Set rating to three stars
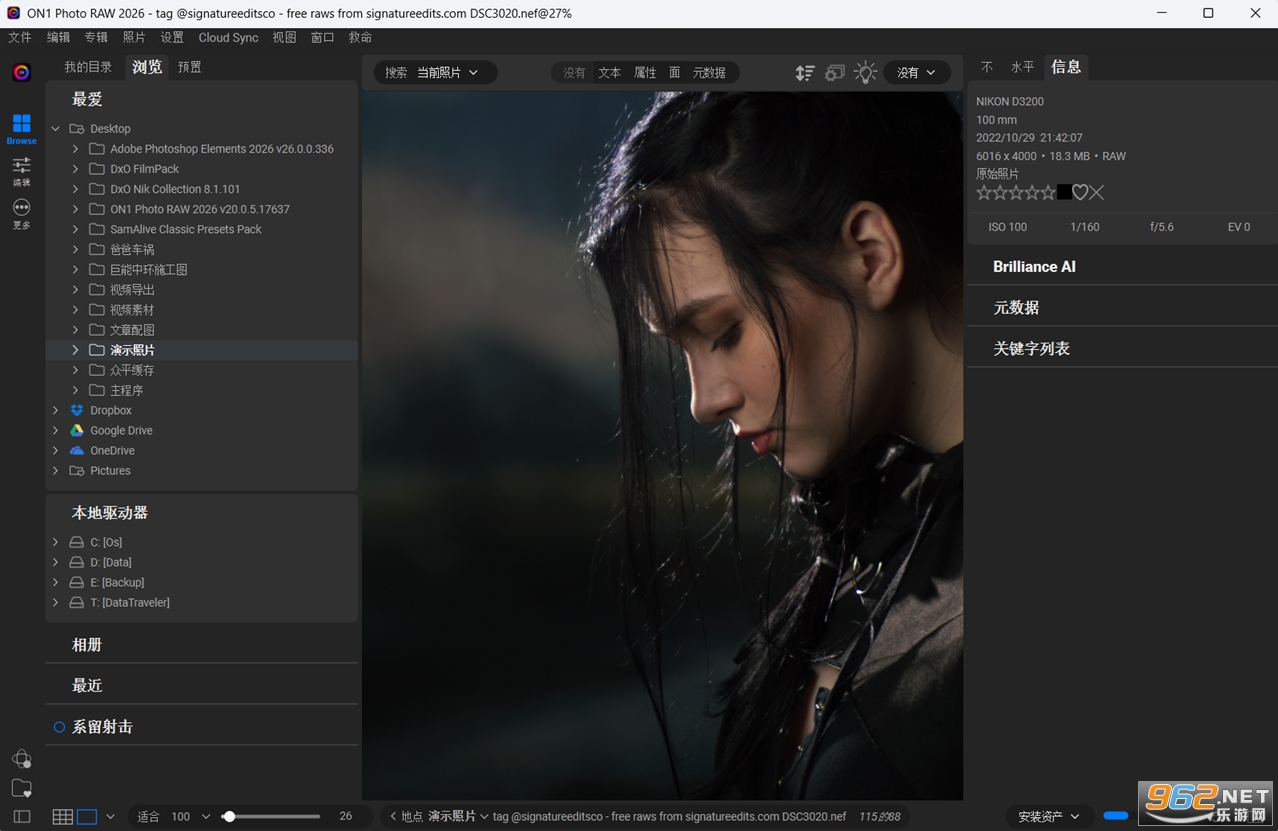 [1016, 193]
